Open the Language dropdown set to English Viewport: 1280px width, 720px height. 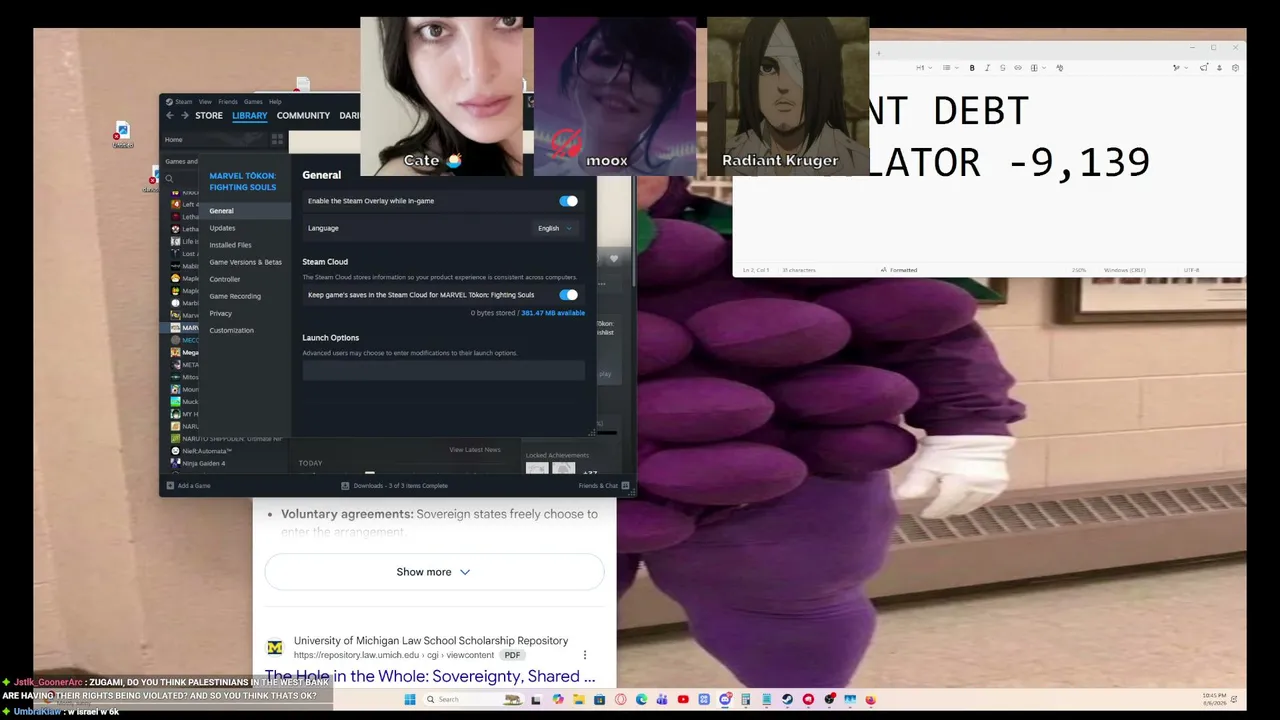(555, 228)
